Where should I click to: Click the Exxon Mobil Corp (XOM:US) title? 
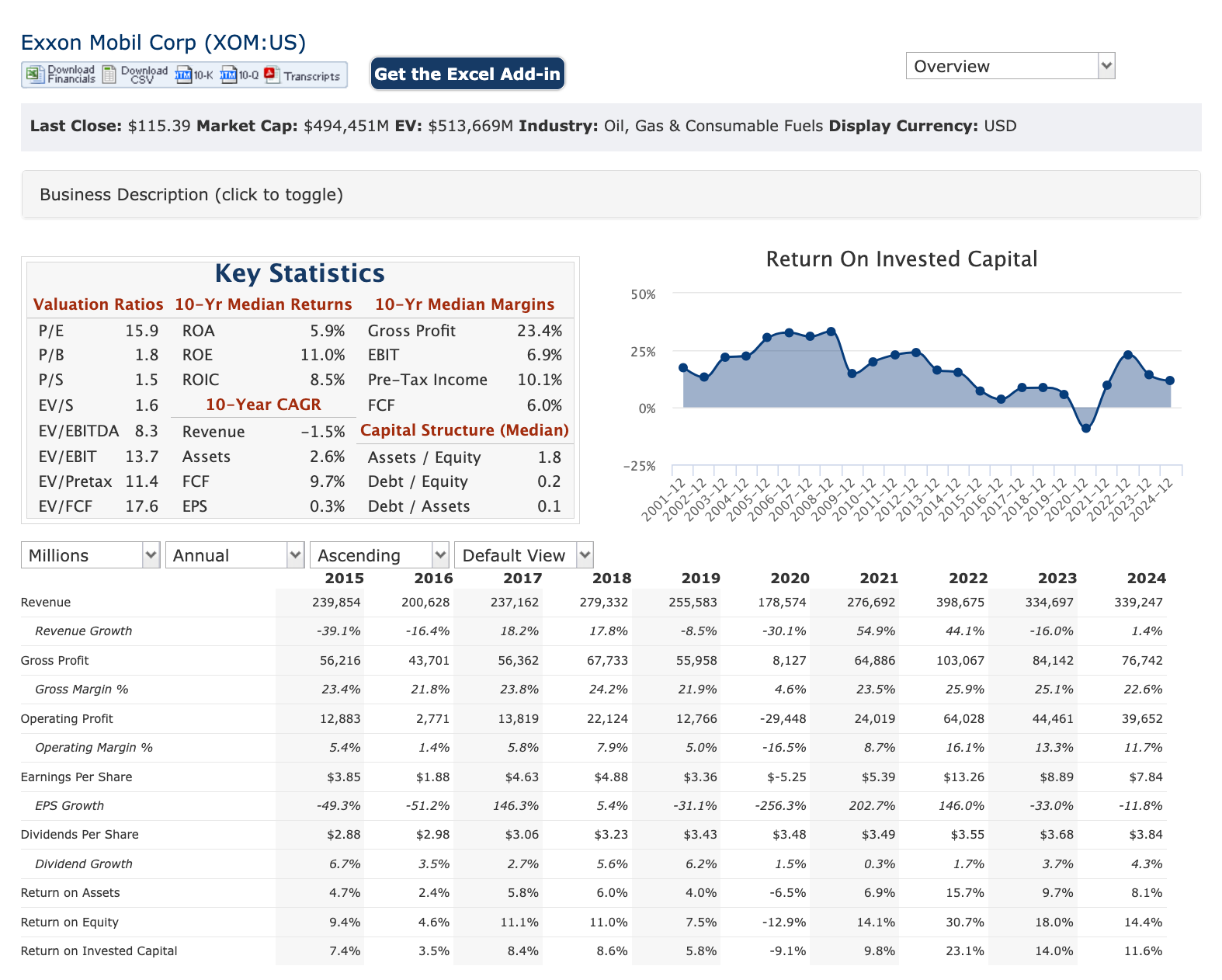point(164,42)
